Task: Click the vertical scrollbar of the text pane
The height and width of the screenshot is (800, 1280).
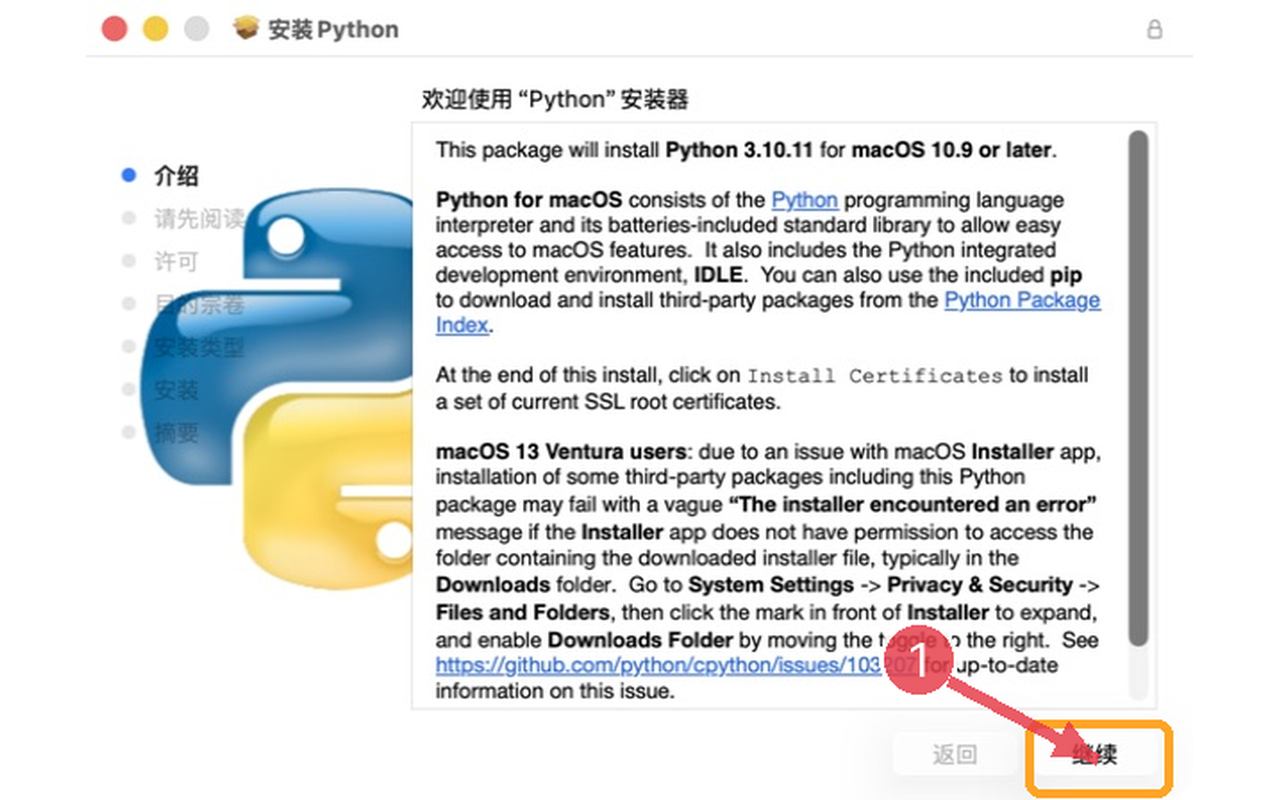Action: pos(1138,388)
